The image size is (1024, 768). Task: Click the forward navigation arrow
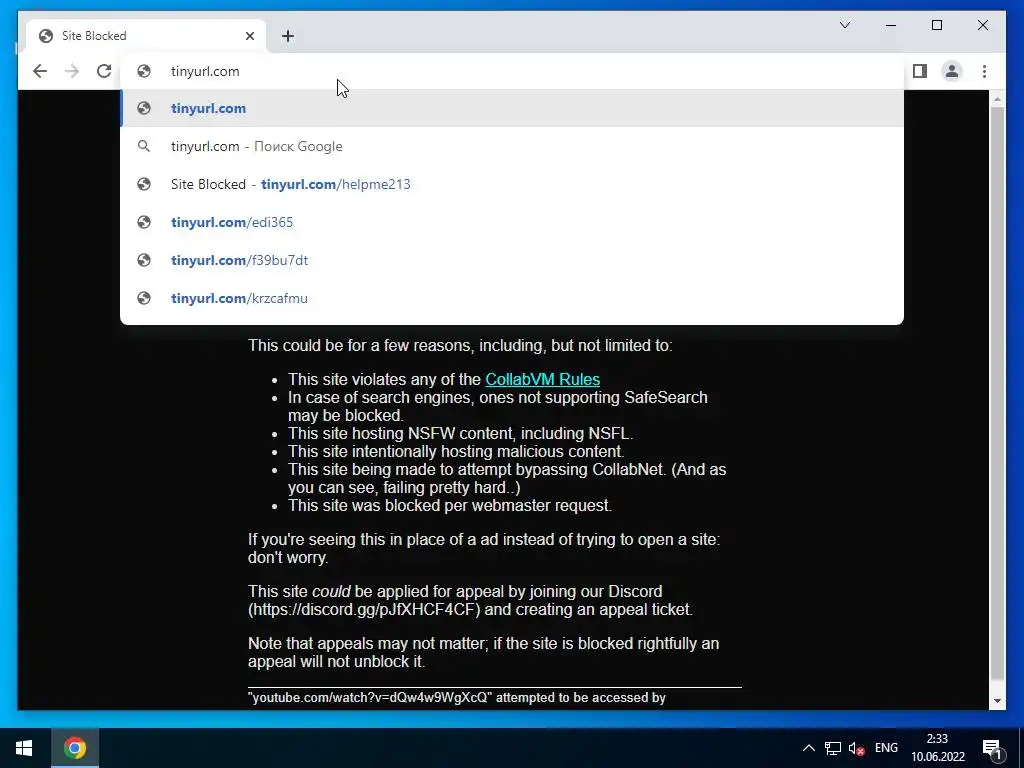point(72,71)
